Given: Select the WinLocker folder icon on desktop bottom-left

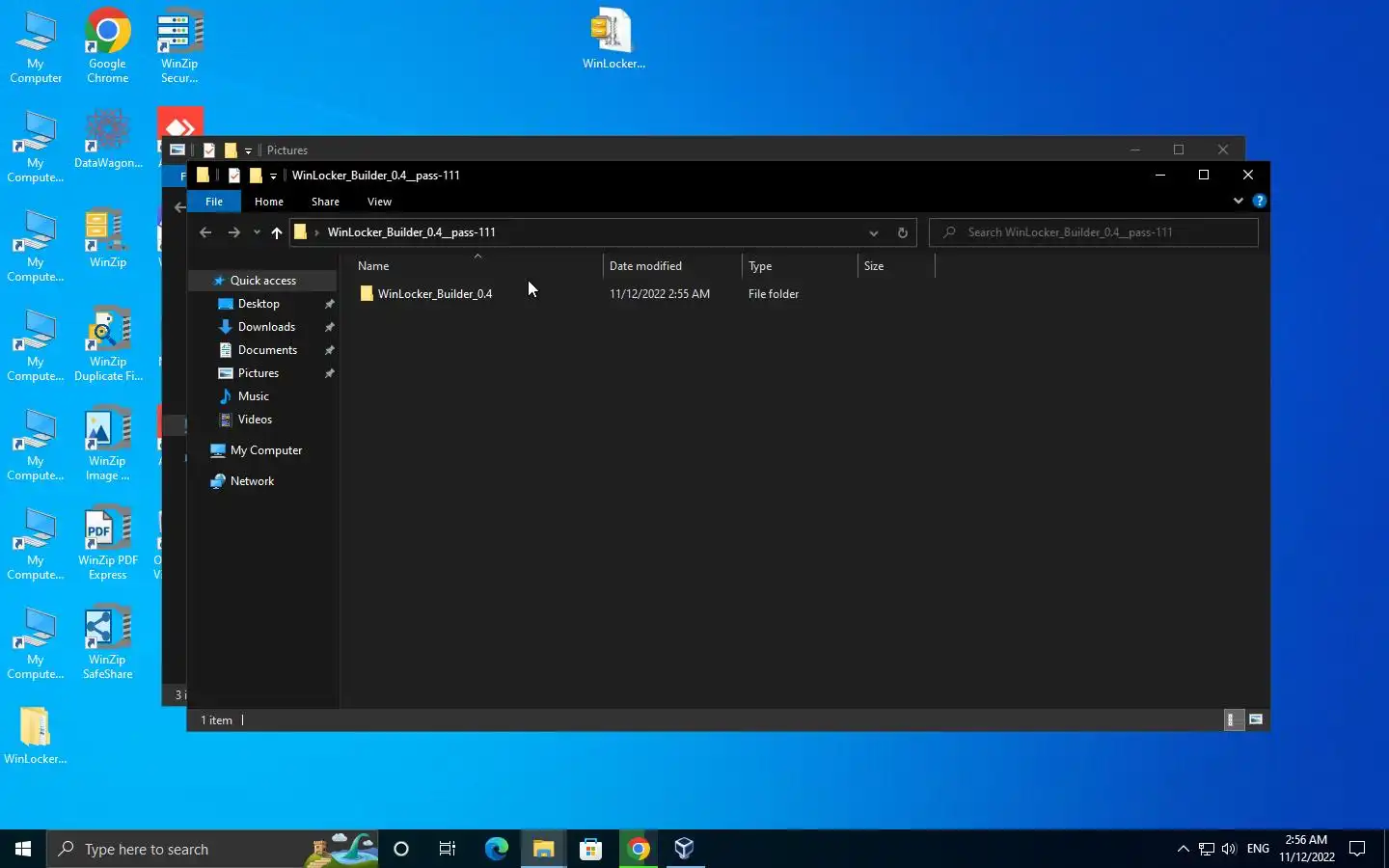Looking at the screenshot, I should (x=36, y=736).
